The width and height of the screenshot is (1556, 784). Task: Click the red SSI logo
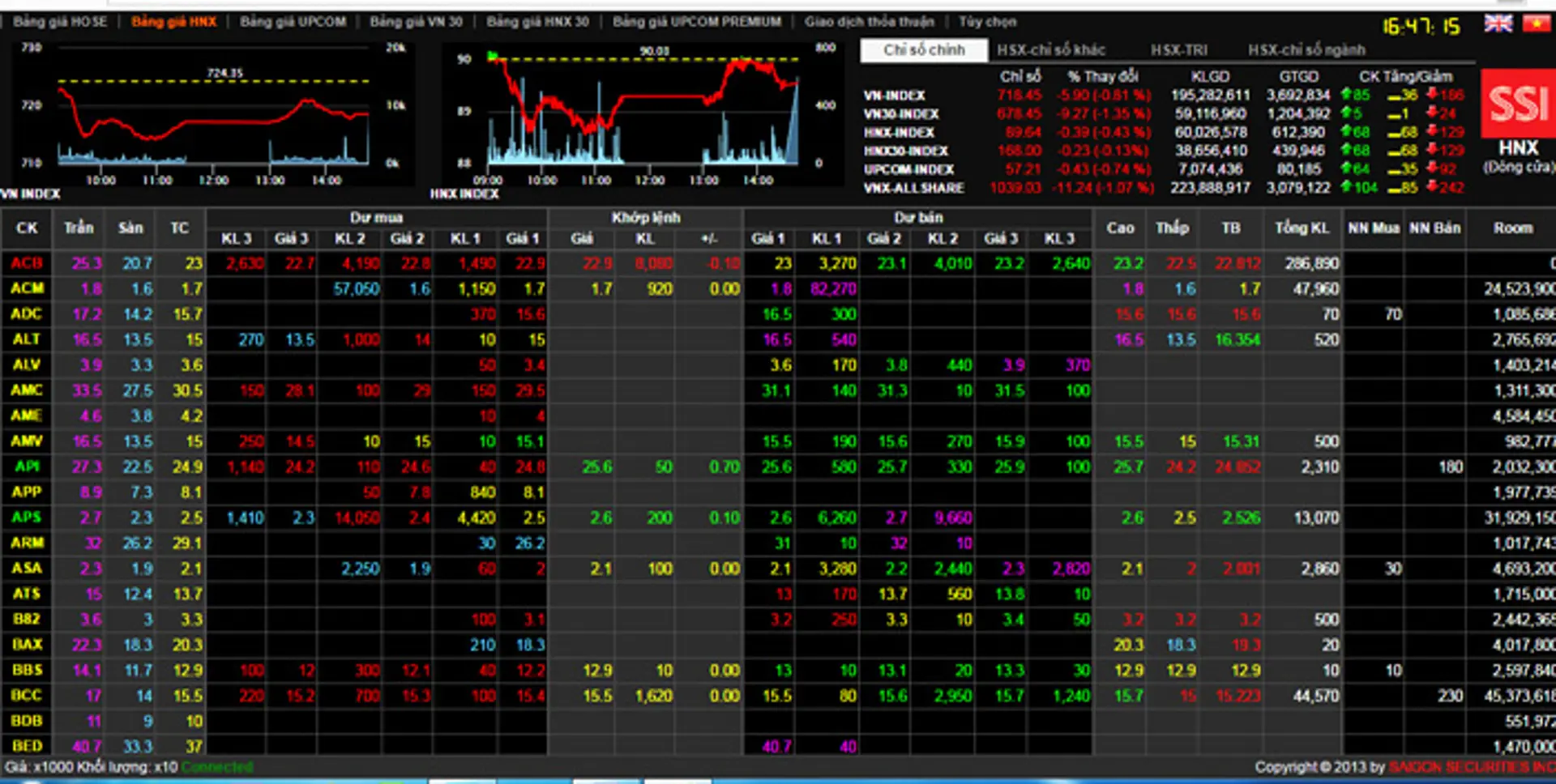(1518, 103)
